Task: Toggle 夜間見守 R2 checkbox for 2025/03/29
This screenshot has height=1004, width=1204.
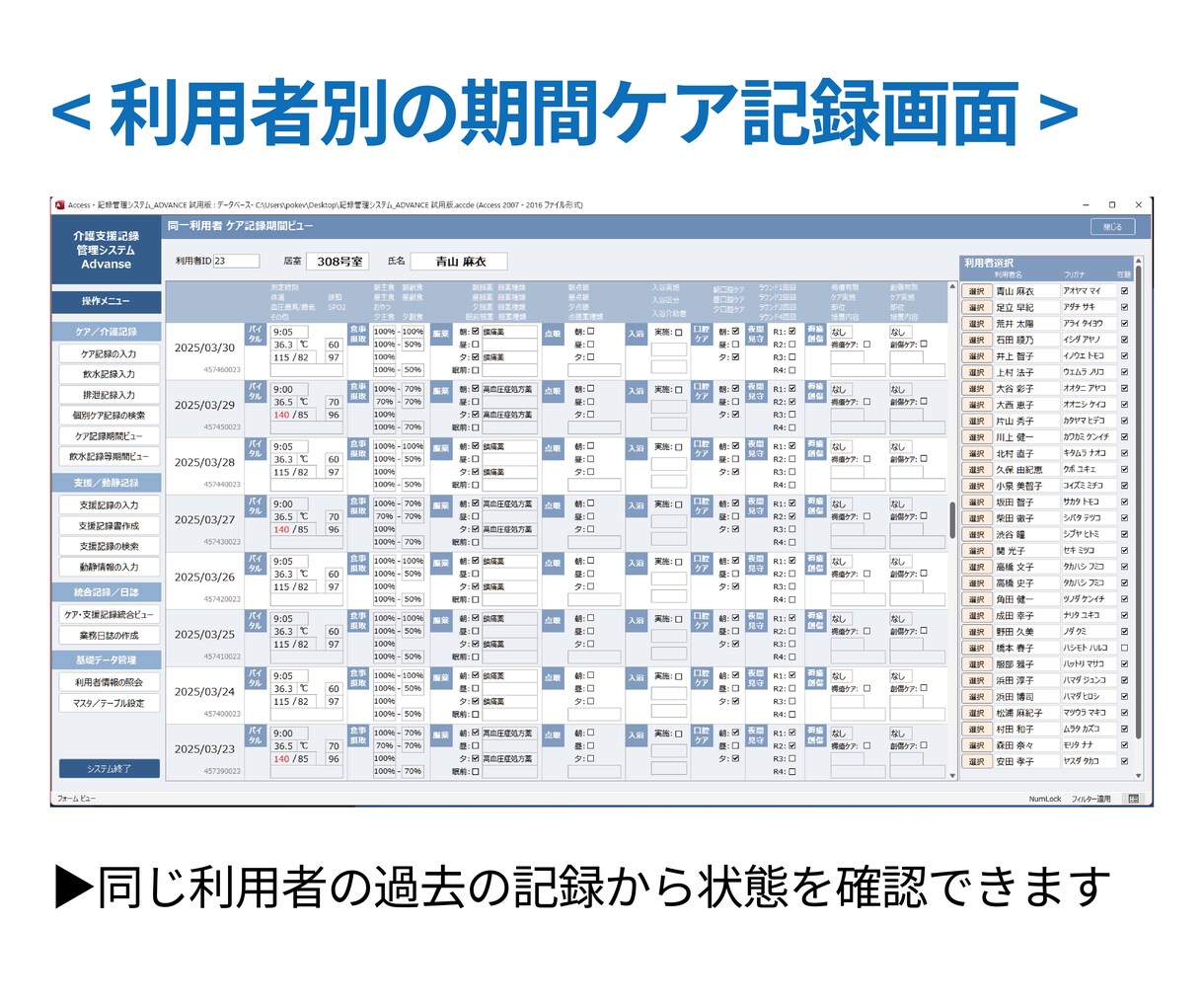Action: (x=791, y=402)
